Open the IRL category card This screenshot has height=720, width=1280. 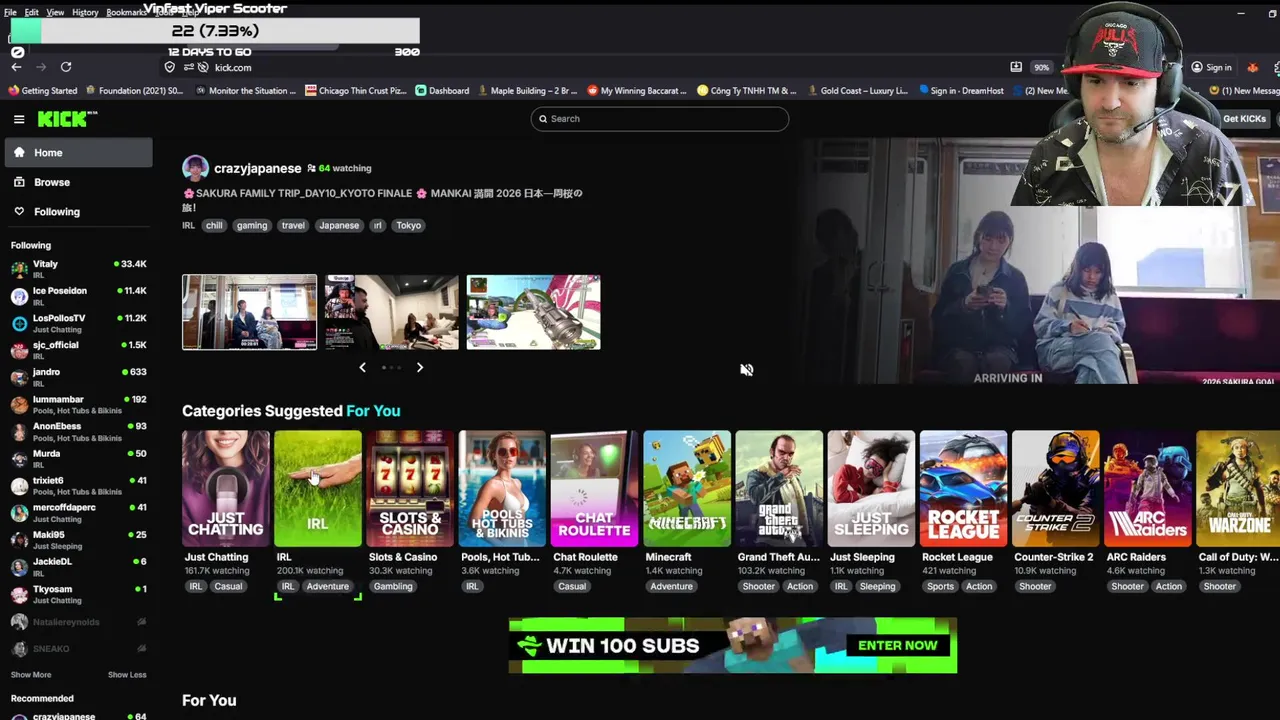click(x=318, y=489)
